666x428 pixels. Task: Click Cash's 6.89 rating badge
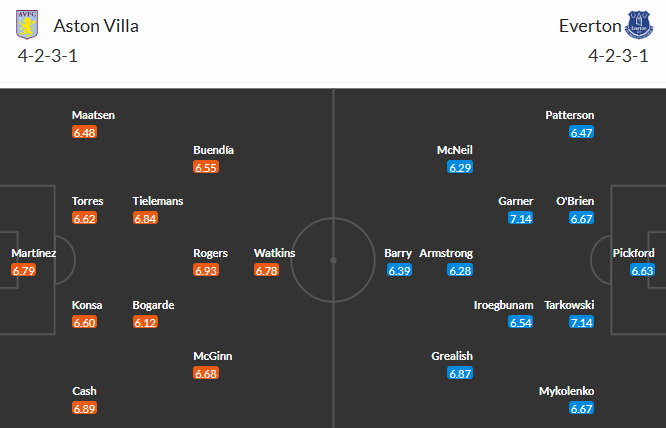click(85, 408)
